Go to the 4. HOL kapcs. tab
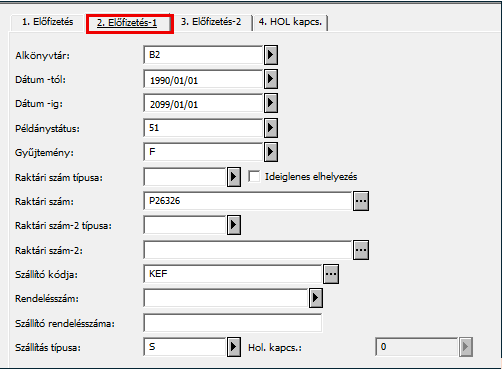The height and width of the screenshot is (369, 503). [290, 22]
